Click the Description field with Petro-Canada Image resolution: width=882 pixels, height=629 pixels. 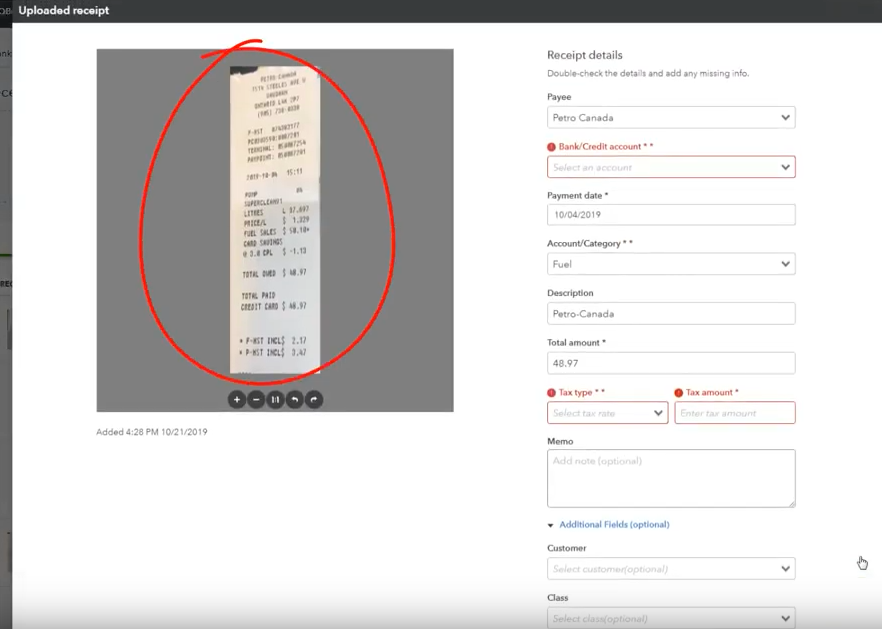point(671,313)
